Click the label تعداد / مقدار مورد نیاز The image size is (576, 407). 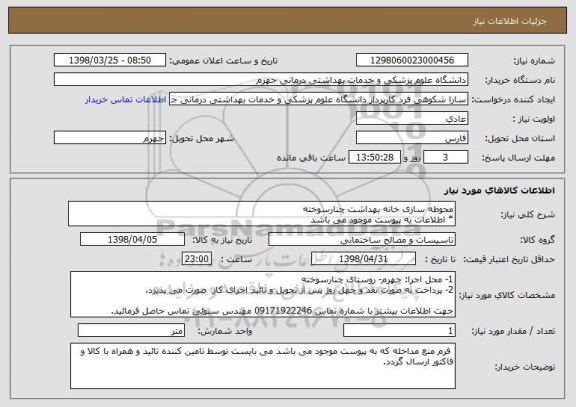(513, 331)
